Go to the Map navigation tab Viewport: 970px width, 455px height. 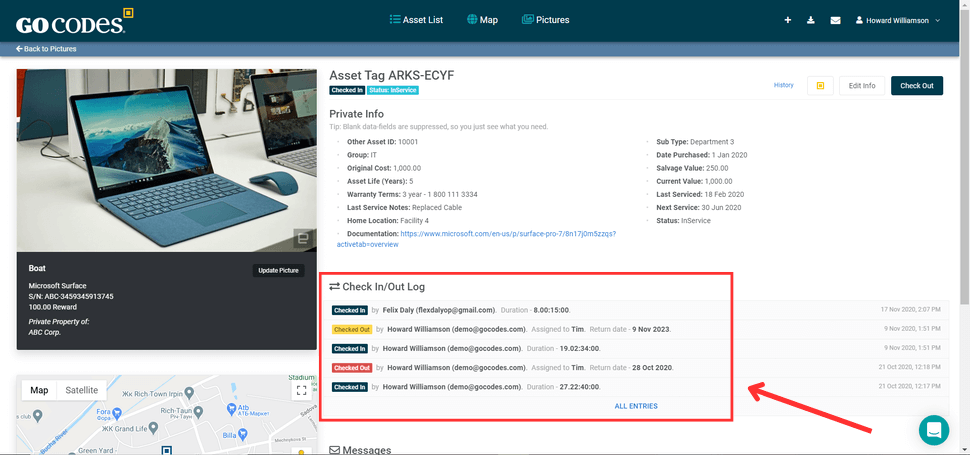(x=481, y=20)
